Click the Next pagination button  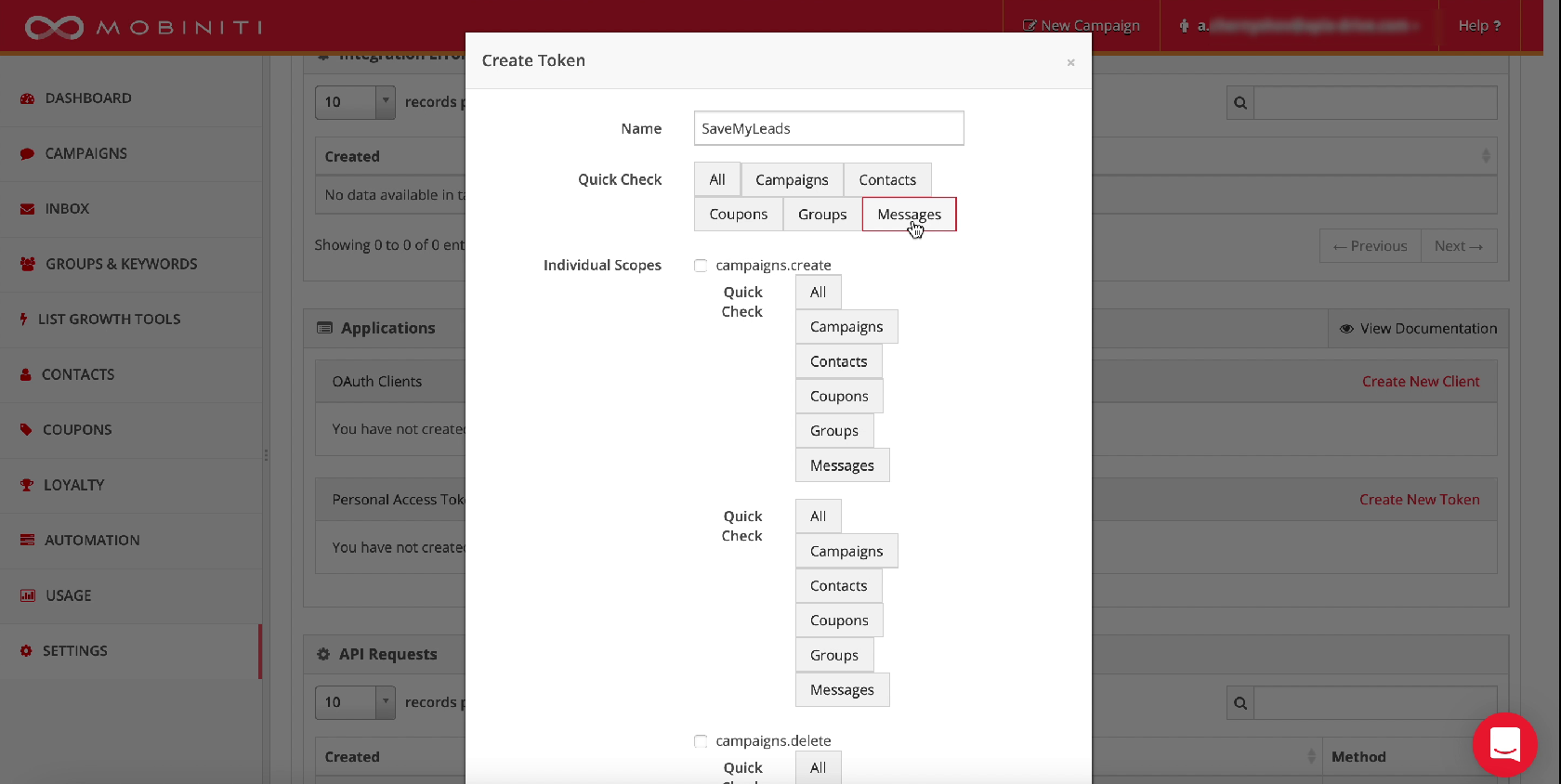[1459, 246]
